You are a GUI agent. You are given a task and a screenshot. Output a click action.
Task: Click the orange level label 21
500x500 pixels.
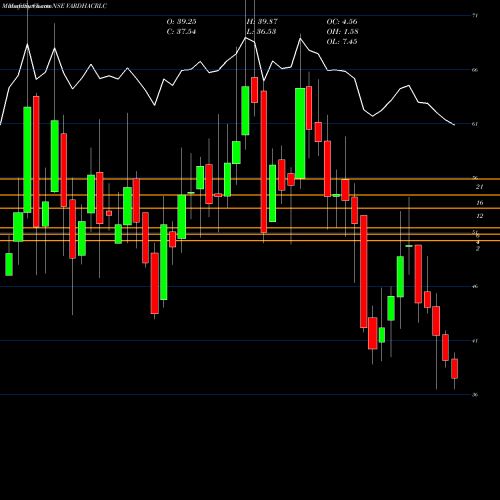coord(479,187)
